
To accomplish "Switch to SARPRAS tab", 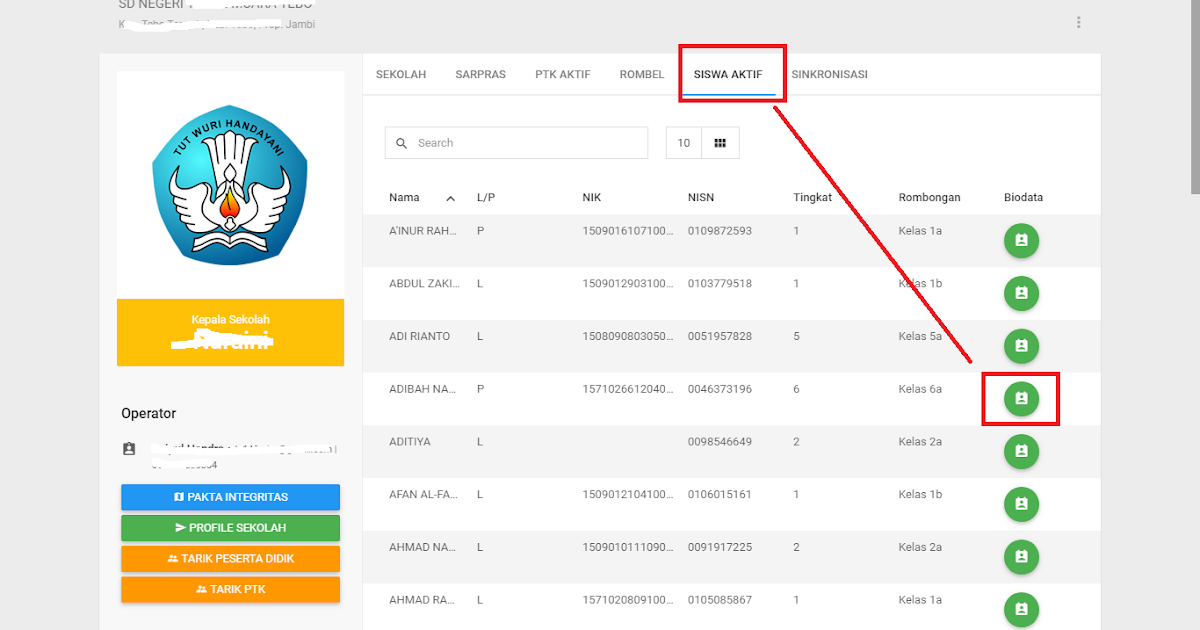I will [x=480, y=74].
